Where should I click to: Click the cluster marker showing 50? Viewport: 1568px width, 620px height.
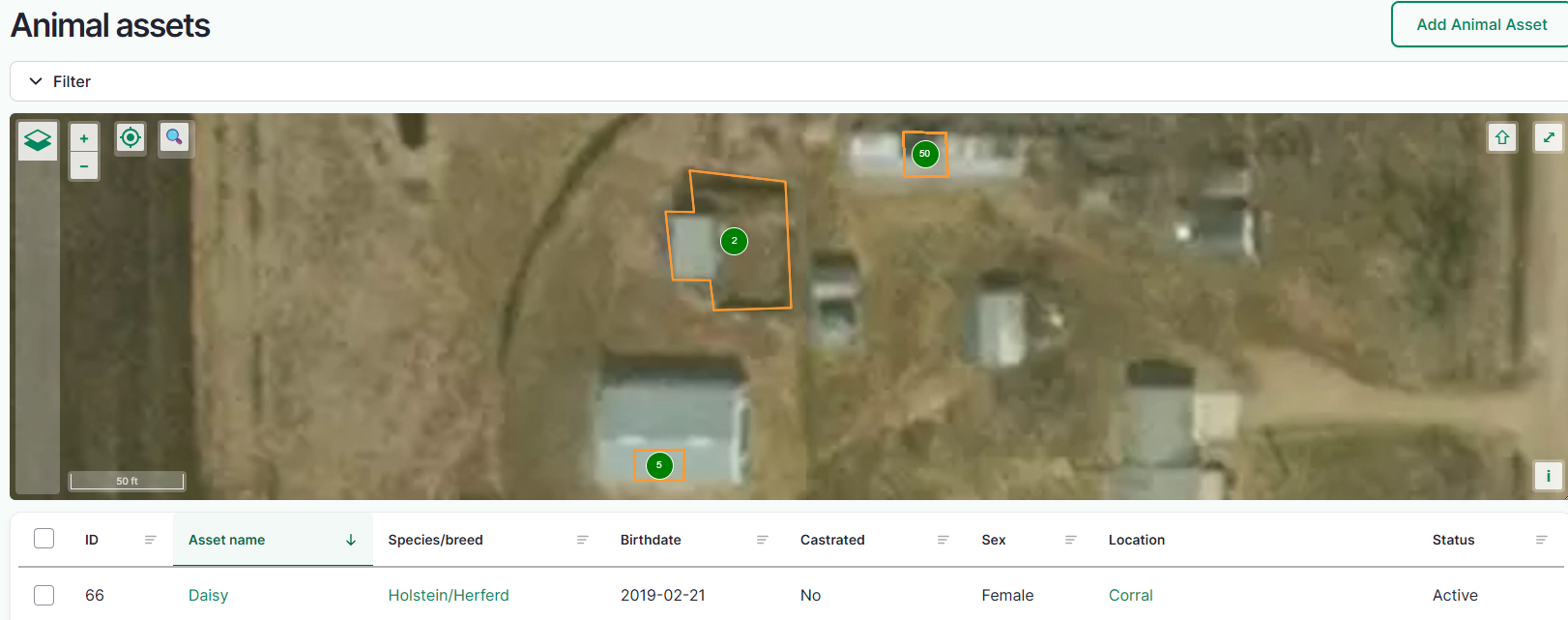coord(925,154)
